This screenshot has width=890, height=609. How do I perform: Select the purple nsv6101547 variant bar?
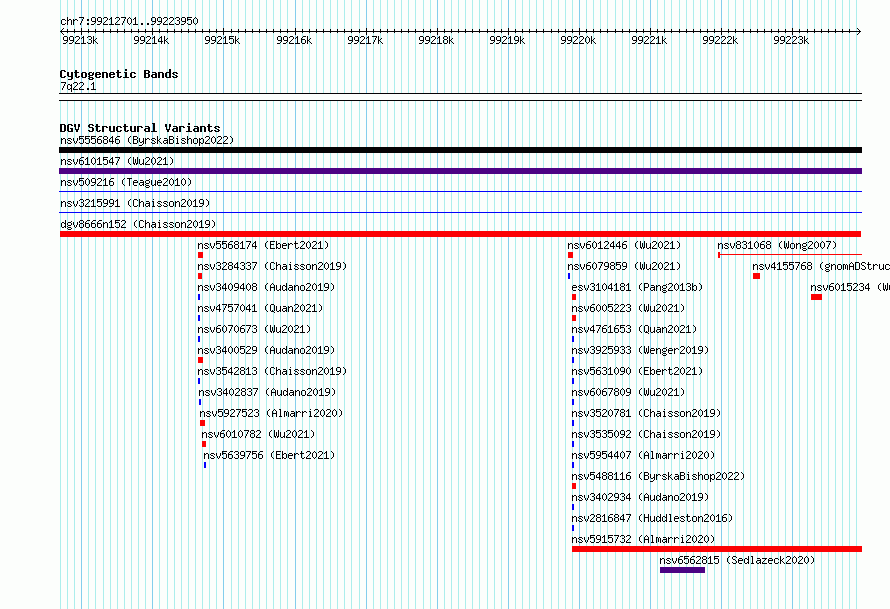pyautogui.click(x=460, y=171)
